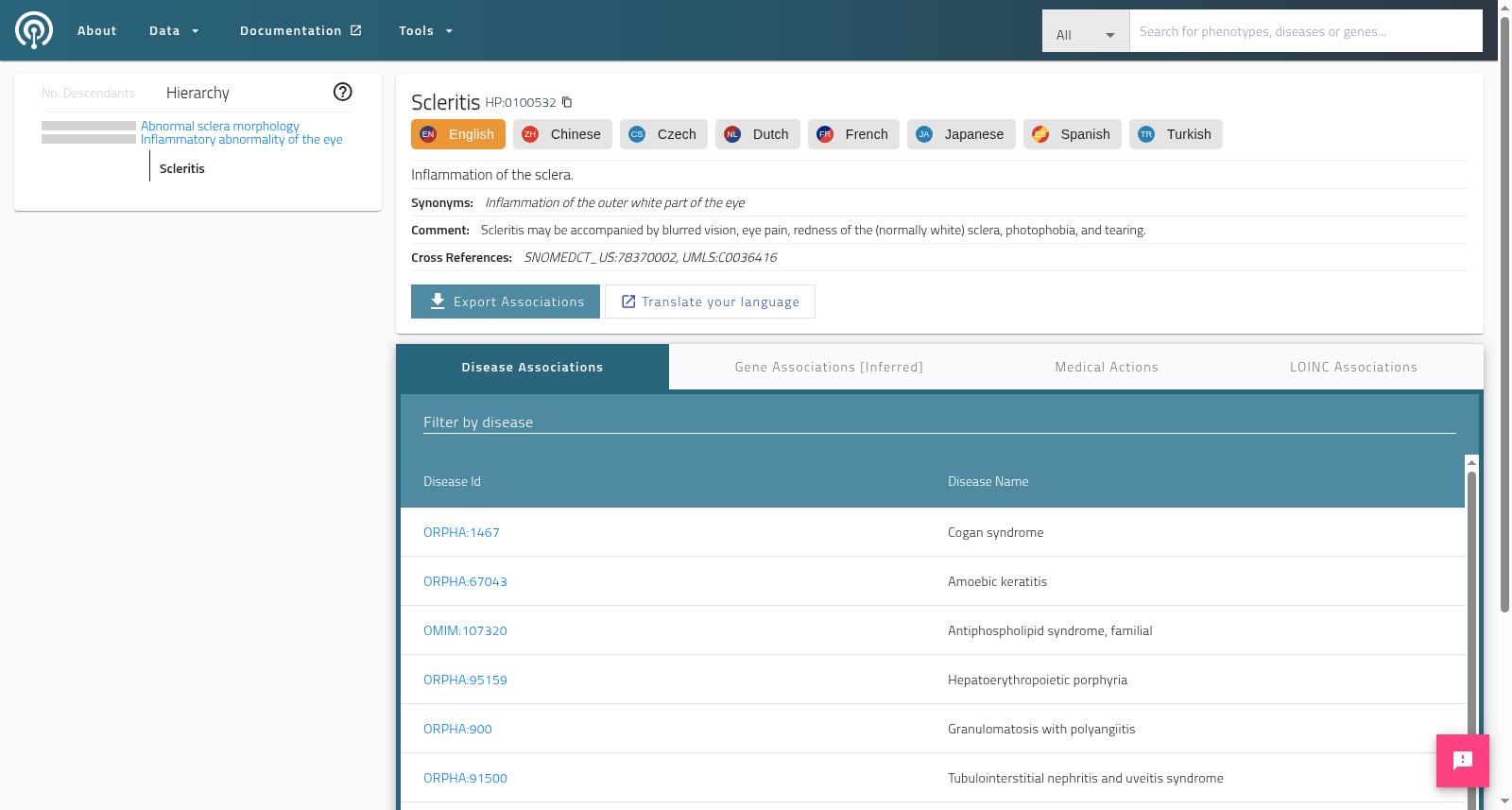Click the Scleritis page title
The height and width of the screenshot is (810, 1512).
(446, 102)
